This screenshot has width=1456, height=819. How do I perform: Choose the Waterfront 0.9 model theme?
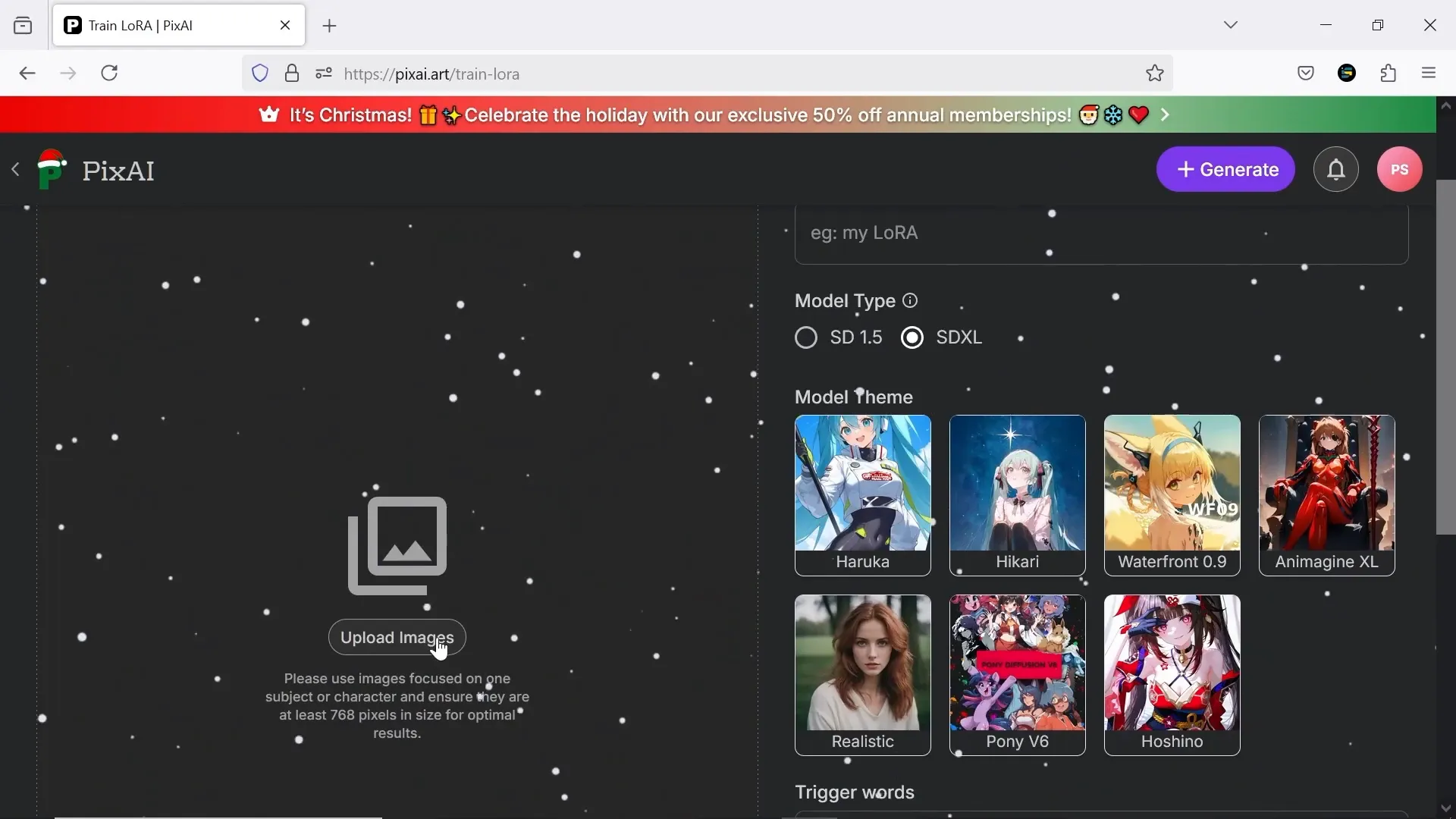tap(1172, 495)
